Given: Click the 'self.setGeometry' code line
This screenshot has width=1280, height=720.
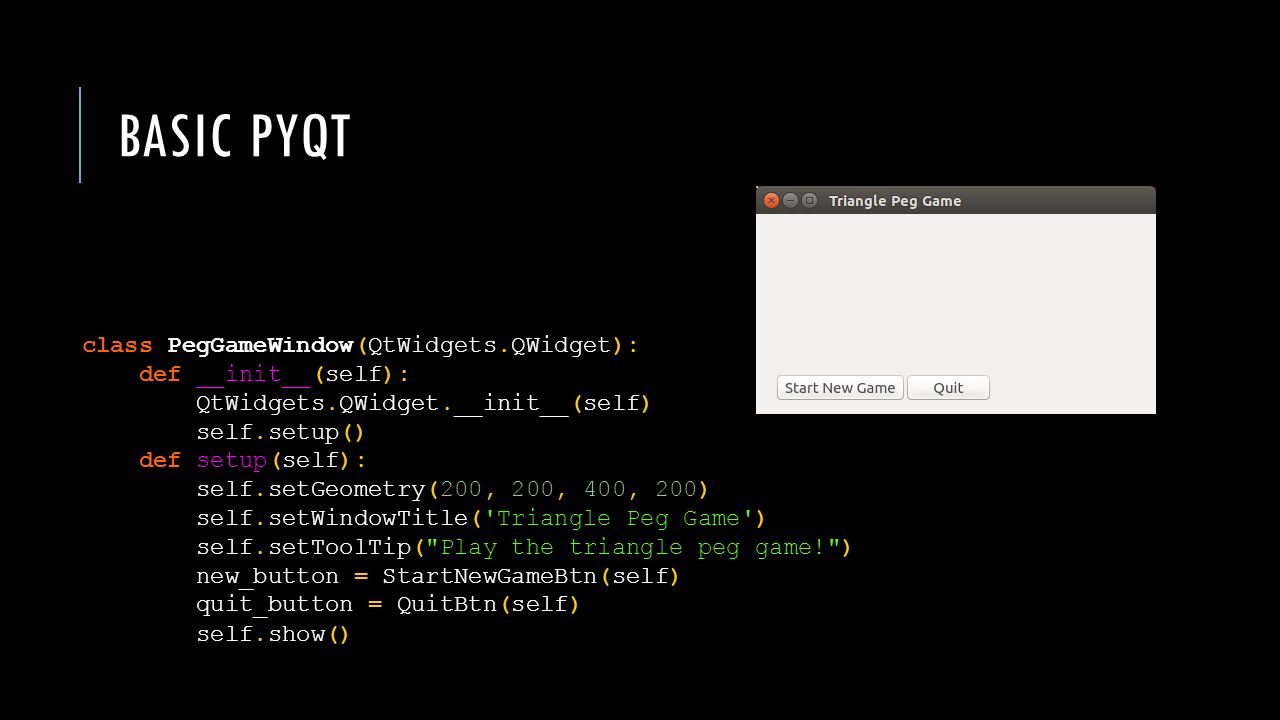Looking at the screenshot, I should pyautogui.click(x=452, y=490).
